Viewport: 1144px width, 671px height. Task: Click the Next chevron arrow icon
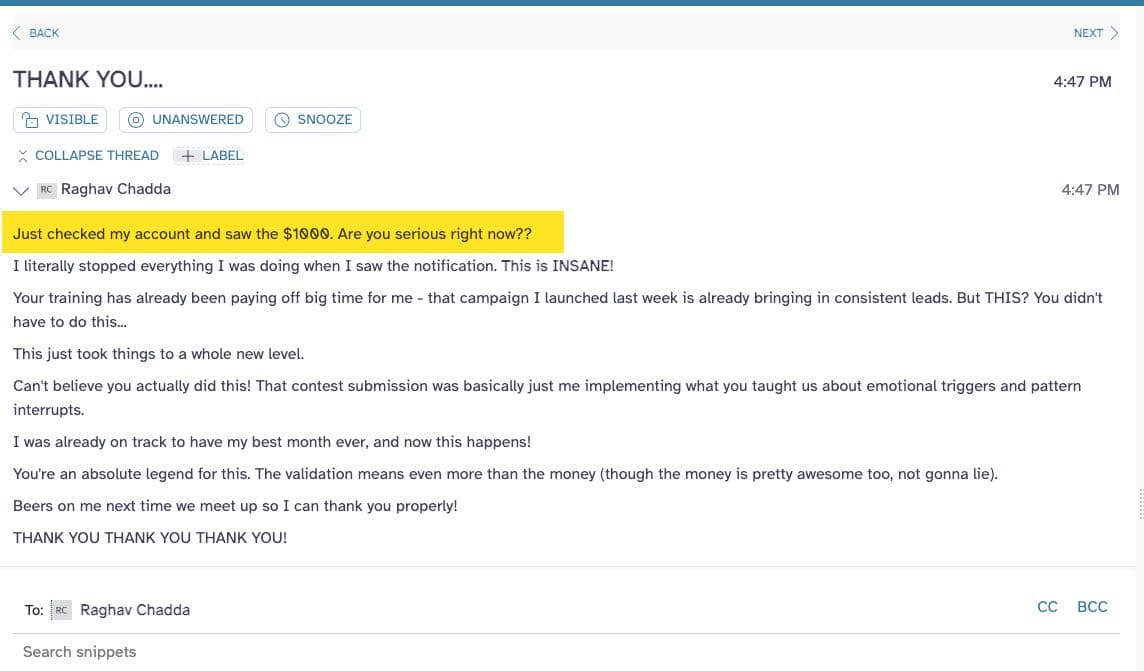point(1114,33)
